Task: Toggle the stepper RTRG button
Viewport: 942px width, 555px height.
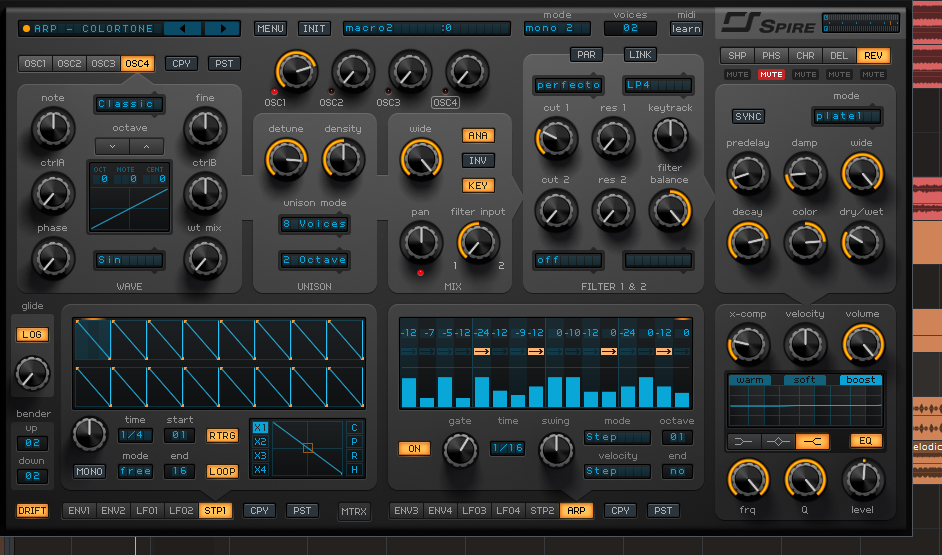Action: [x=222, y=435]
